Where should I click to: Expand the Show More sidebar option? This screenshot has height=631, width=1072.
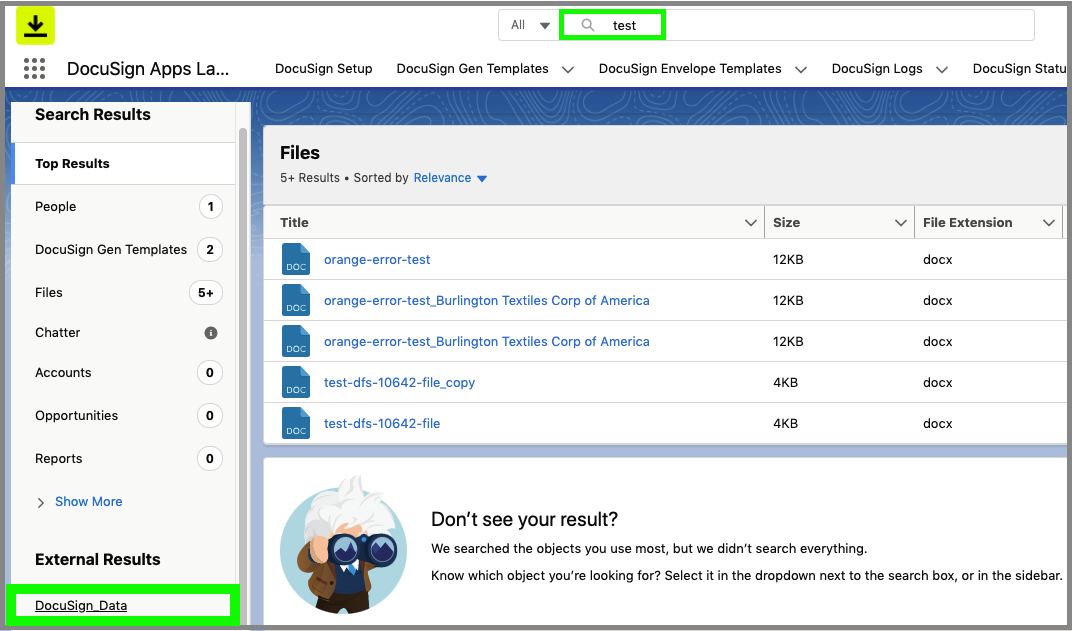88,501
